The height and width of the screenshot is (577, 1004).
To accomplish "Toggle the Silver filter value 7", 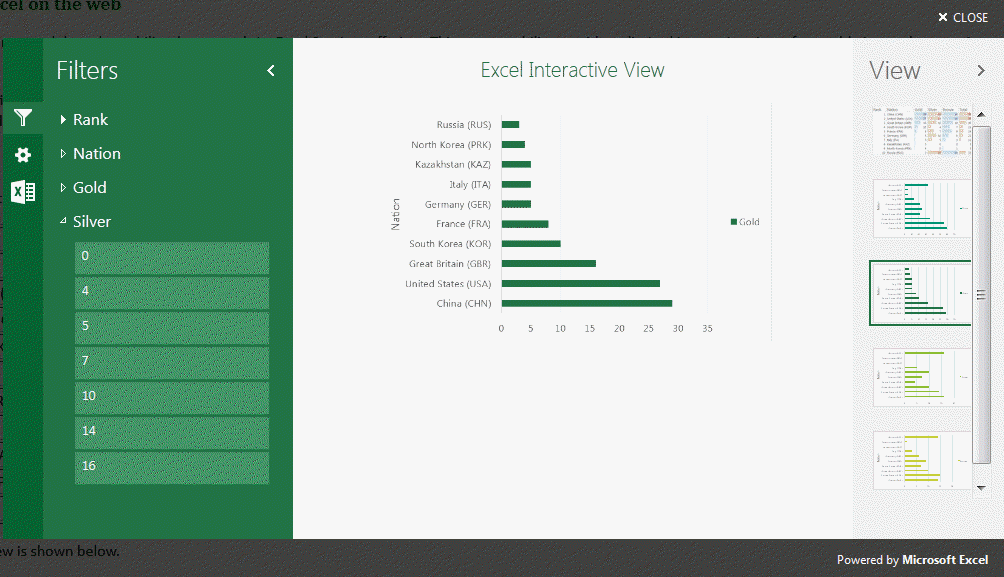I will [171, 360].
